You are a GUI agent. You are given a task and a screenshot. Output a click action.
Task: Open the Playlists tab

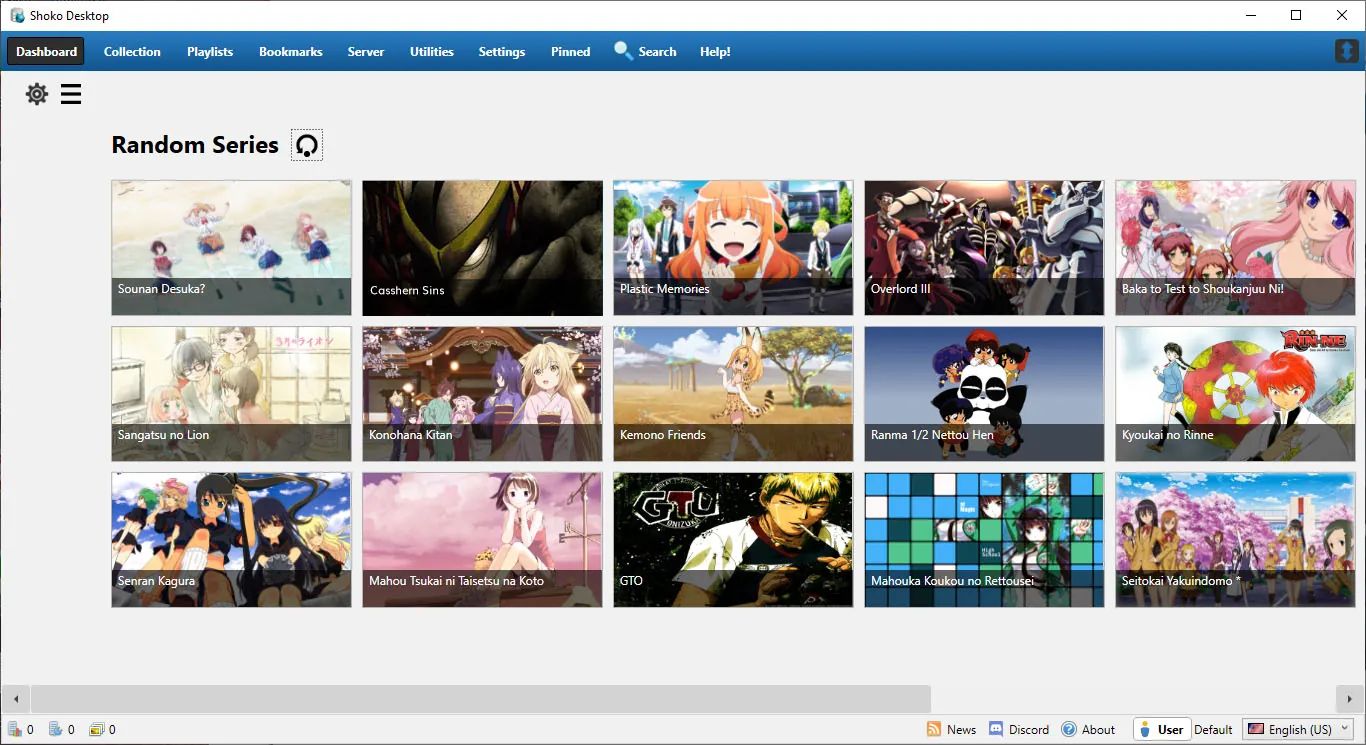pyautogui.click(x=210, y=51)
